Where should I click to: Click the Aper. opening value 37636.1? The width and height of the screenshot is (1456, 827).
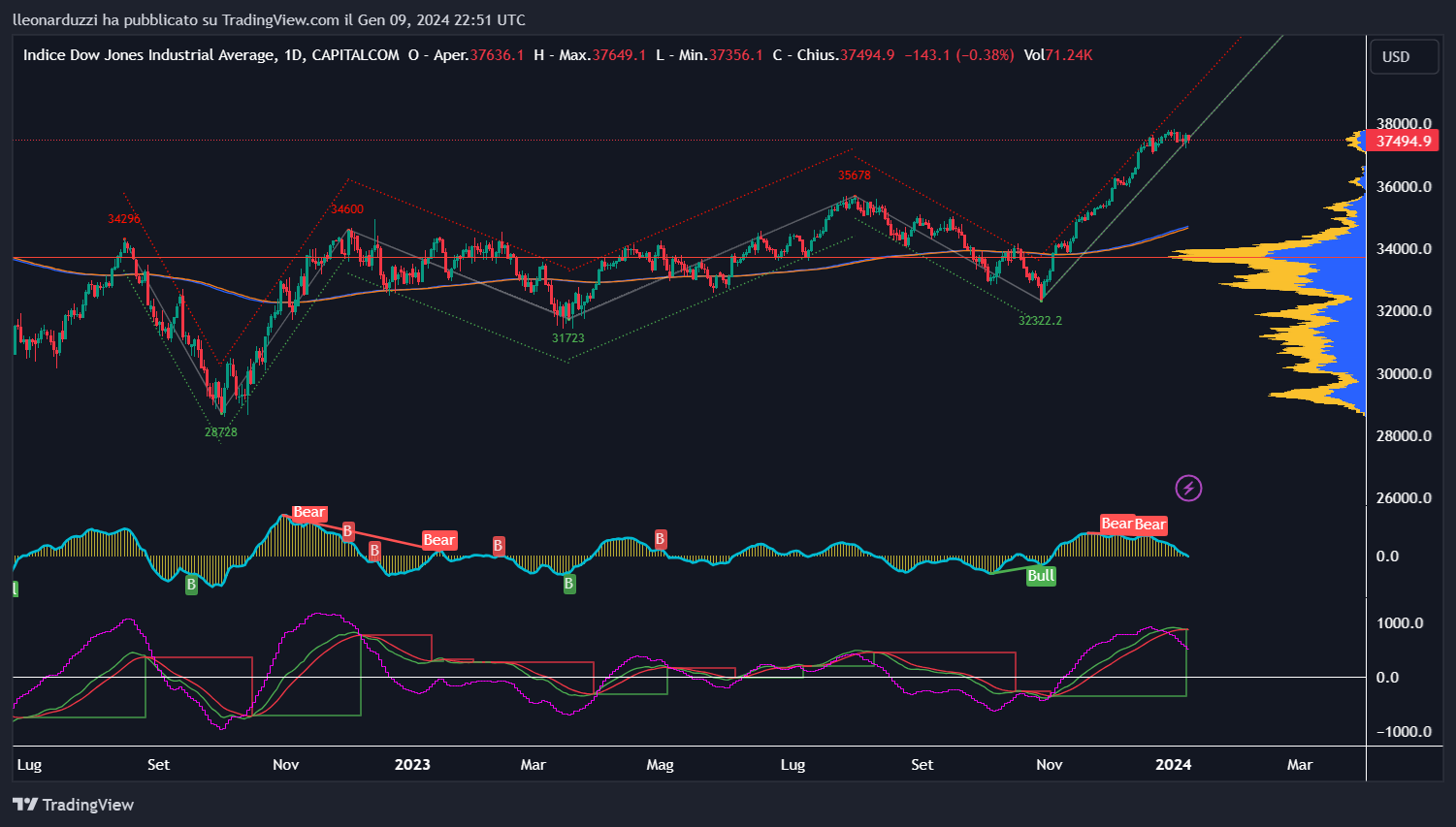pos(497,55)
